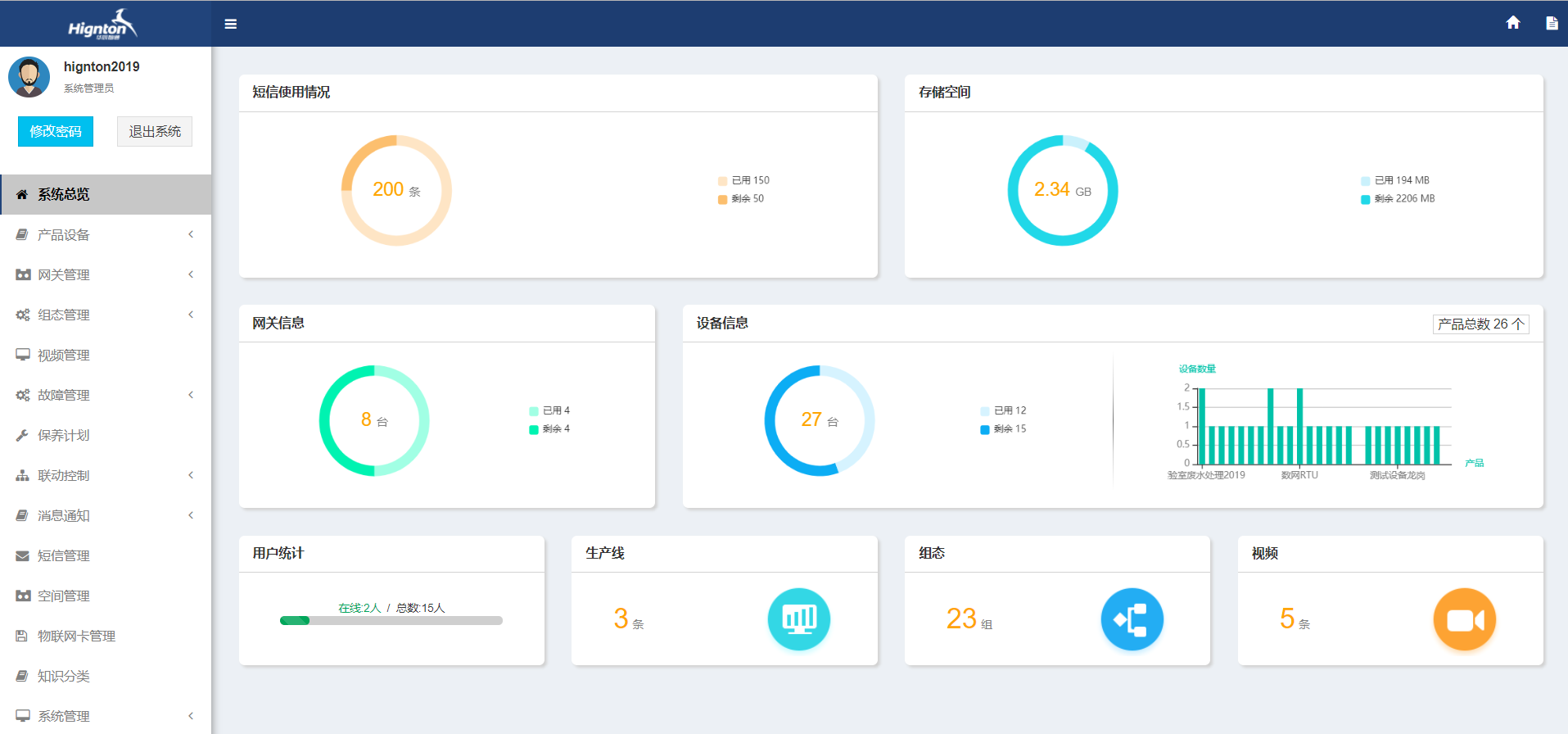Open 视频管理 from the sidebar
1568x734 pixels.
(64, 356)
